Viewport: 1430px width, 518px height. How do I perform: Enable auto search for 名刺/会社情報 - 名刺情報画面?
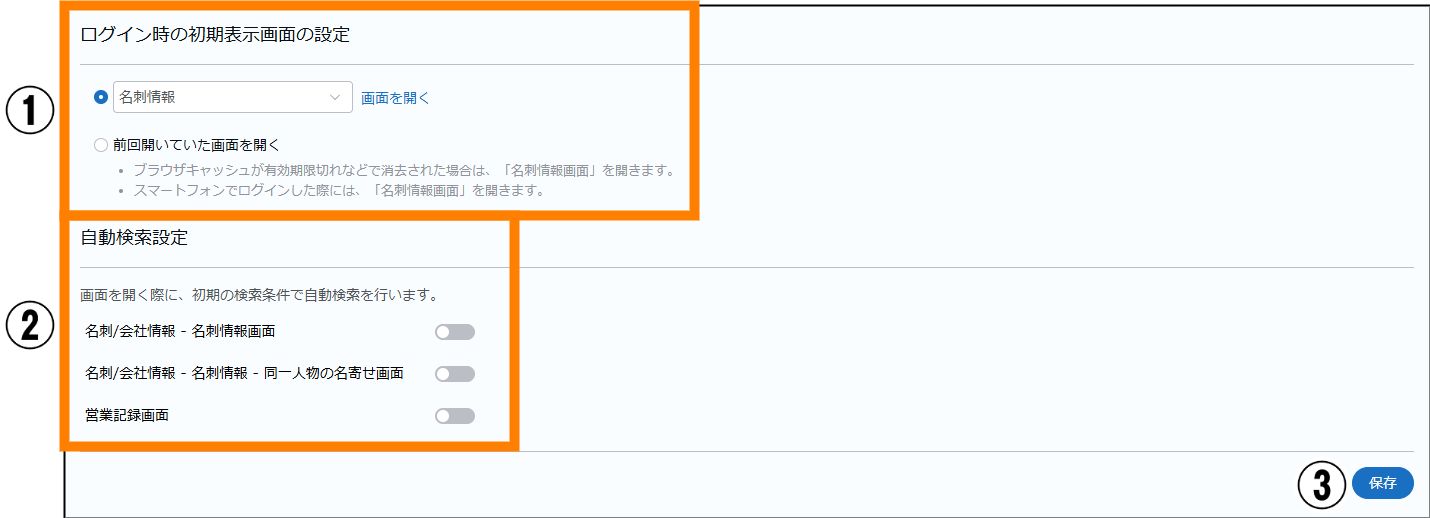455,332
